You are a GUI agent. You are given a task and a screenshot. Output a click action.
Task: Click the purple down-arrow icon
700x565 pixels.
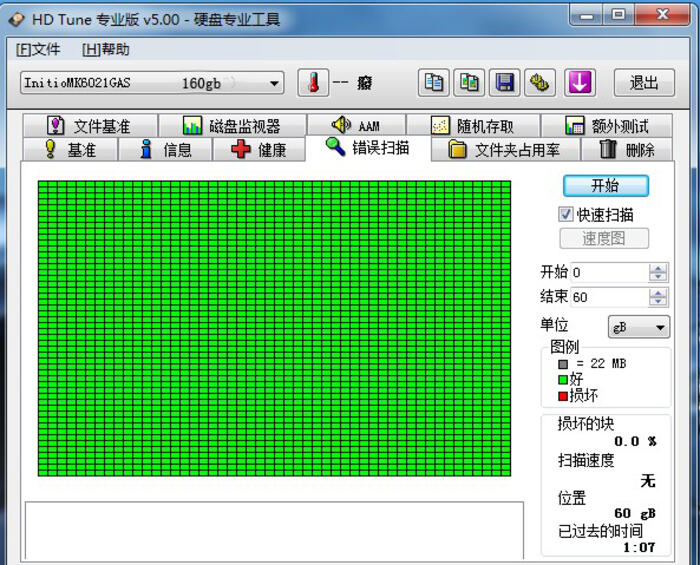579,83
